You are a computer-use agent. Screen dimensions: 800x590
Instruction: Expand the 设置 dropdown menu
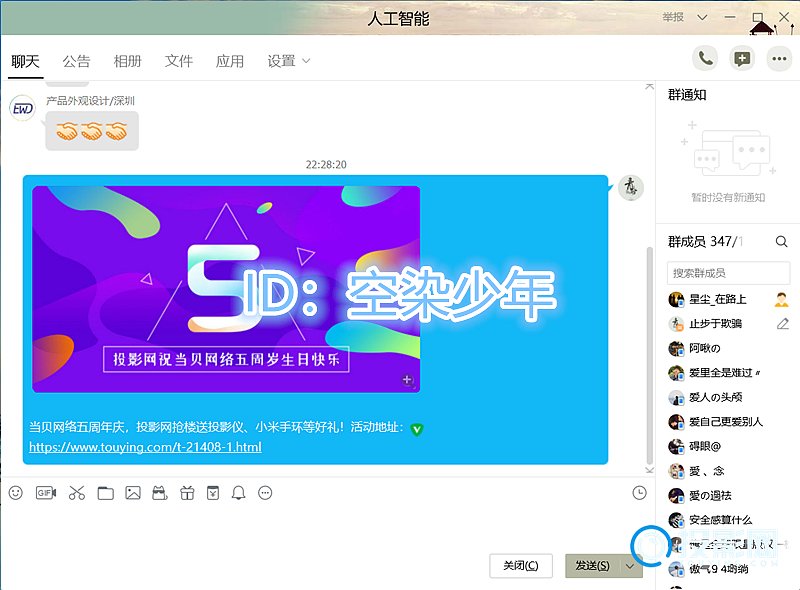point(289,61)
